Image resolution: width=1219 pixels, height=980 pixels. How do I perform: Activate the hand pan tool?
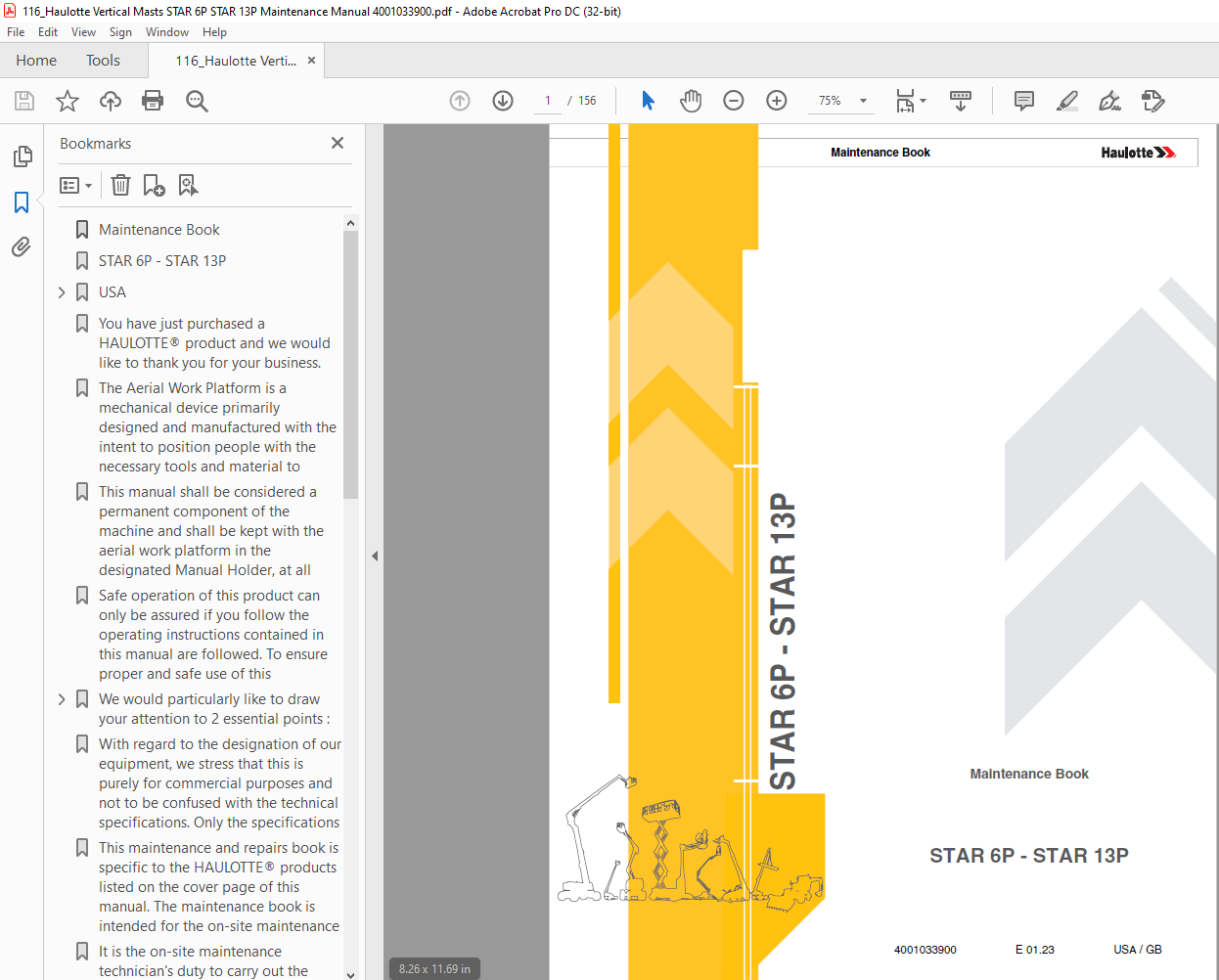[691, 101]
